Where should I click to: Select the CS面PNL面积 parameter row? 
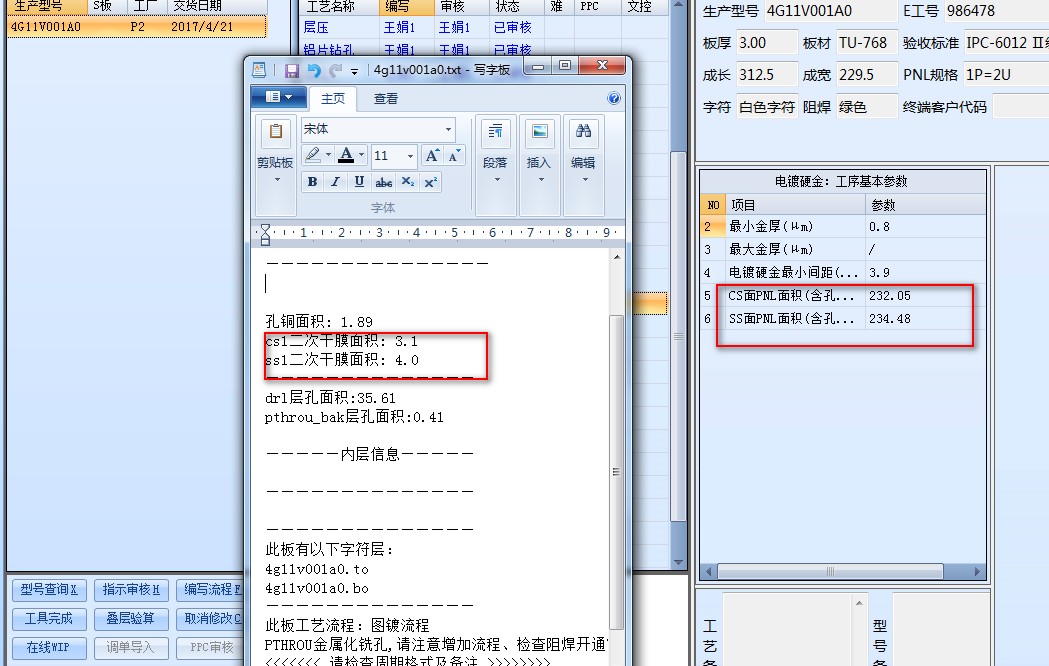point(843,296)
